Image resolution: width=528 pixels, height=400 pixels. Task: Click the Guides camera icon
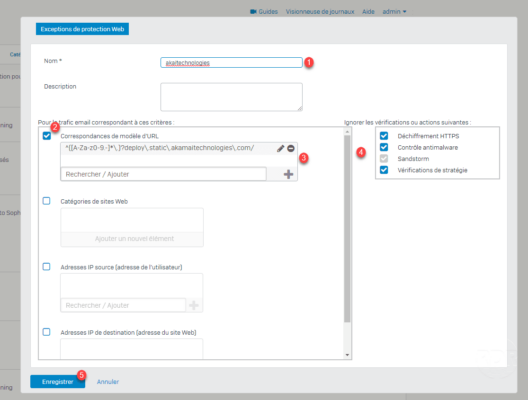click(x=253, y=11)
